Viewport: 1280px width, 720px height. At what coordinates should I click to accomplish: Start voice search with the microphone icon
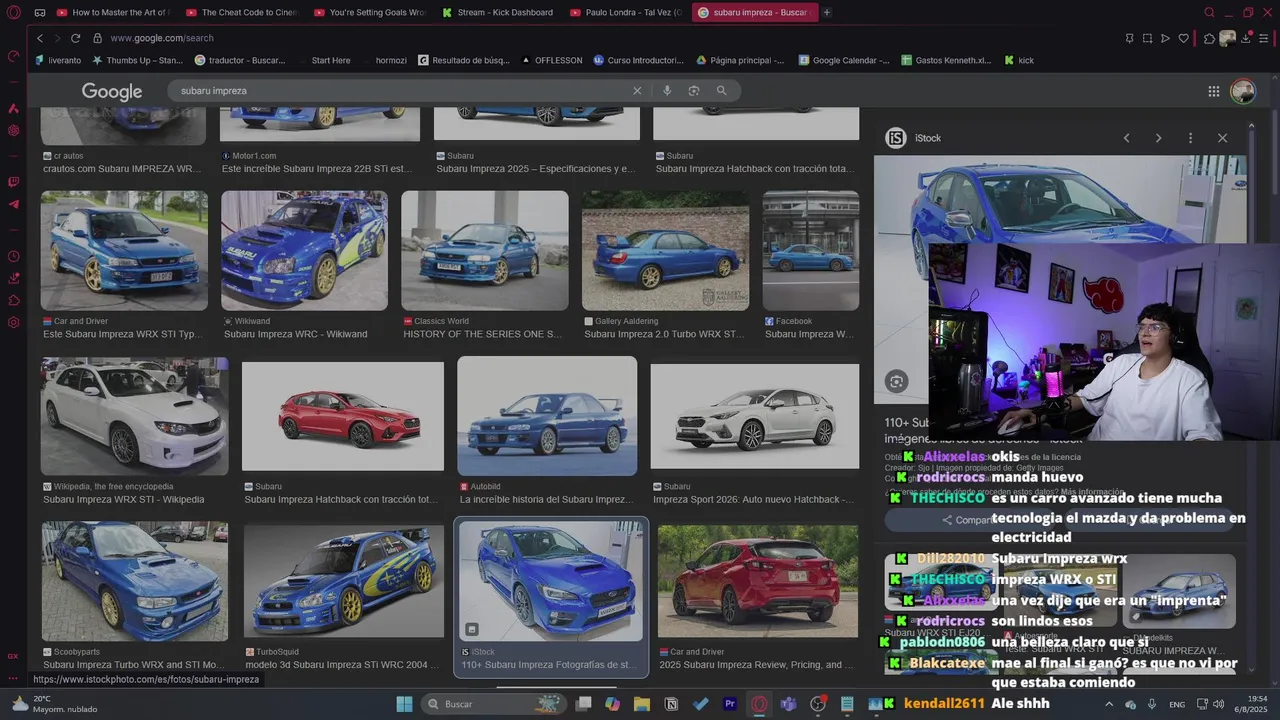[667, 90]
